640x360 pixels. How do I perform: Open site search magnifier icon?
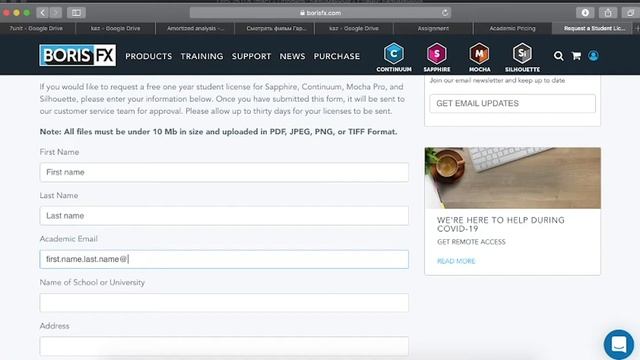558,56
